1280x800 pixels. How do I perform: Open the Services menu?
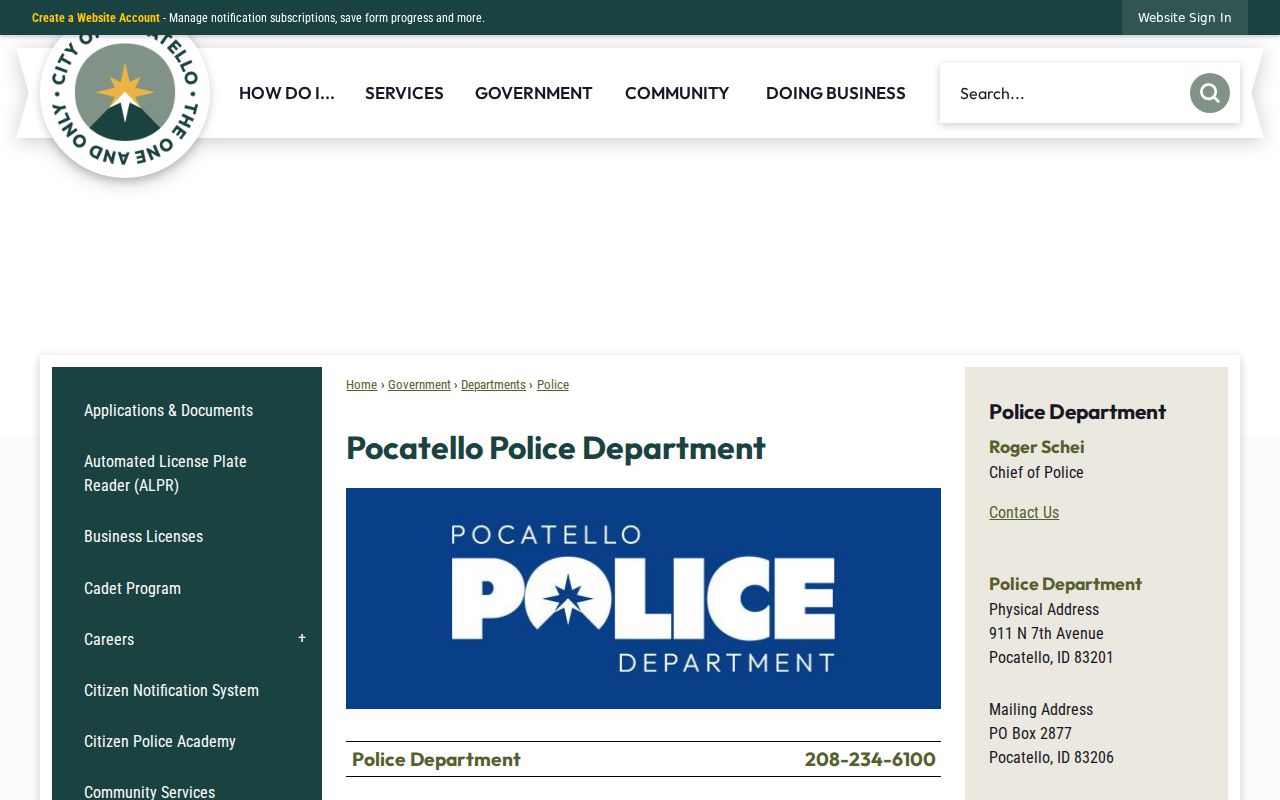[404, 93]
